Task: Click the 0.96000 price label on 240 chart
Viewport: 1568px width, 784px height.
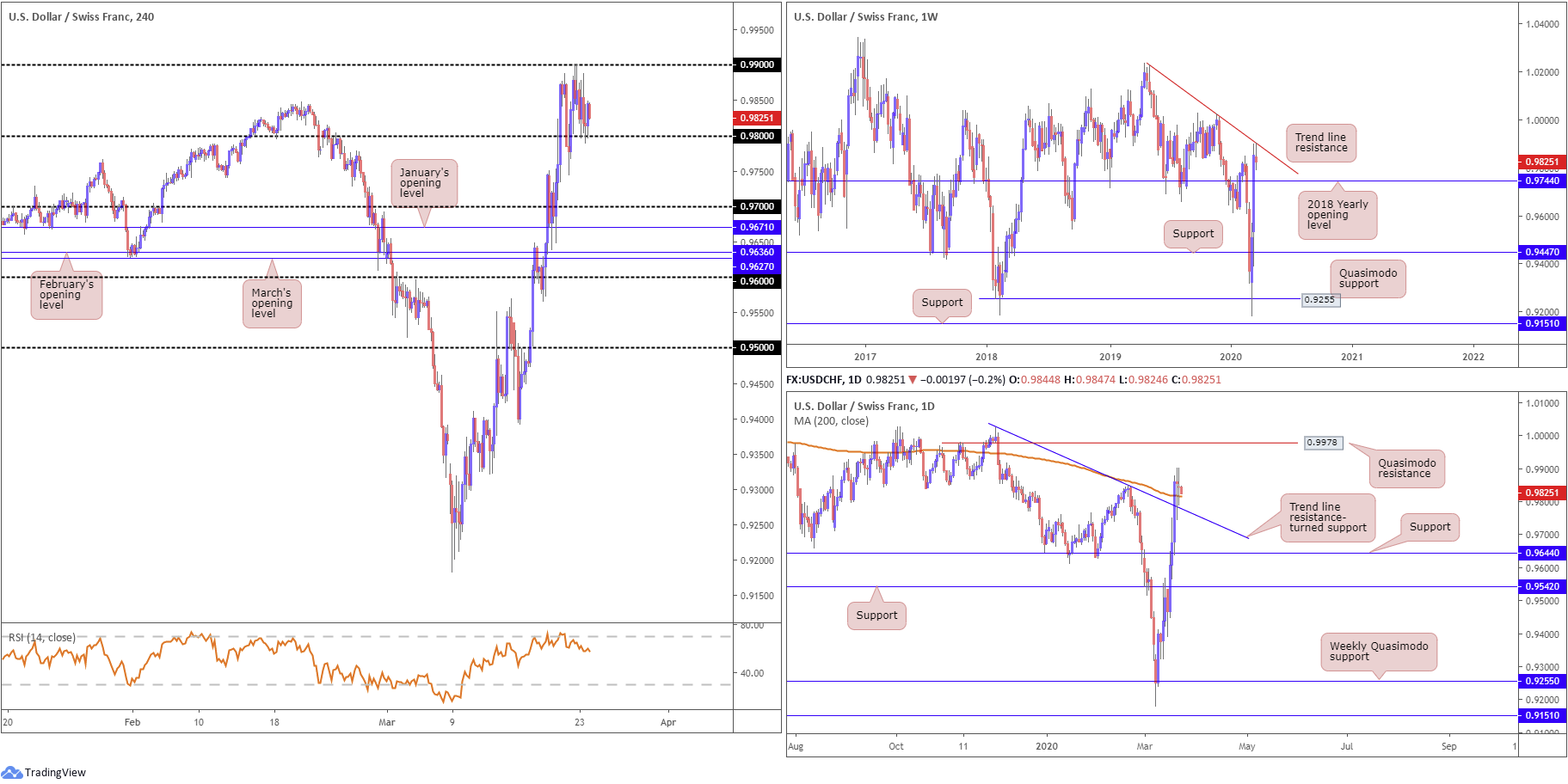Action: coord(757,281)
